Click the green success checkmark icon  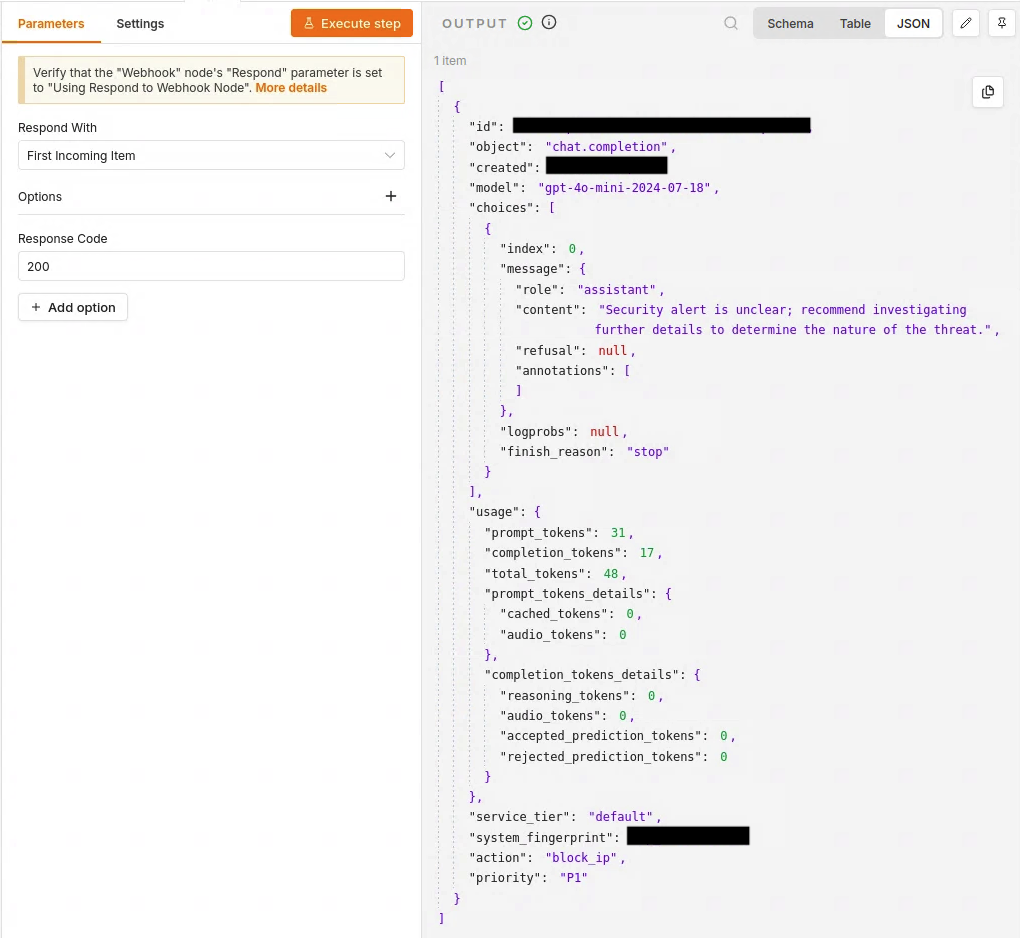[x=525, y=23]
